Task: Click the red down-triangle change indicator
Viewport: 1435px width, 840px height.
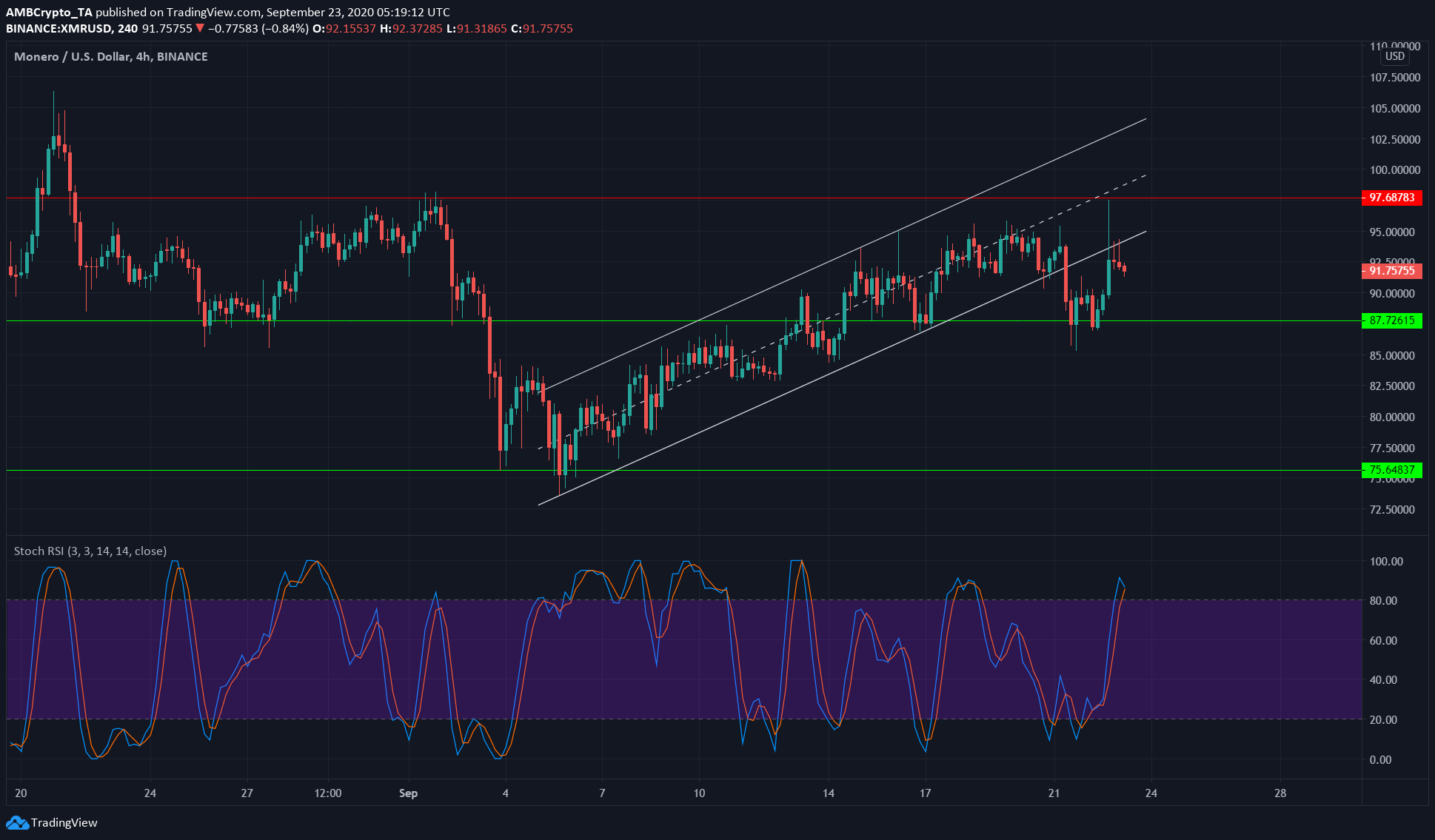Action: coord(200,29)
